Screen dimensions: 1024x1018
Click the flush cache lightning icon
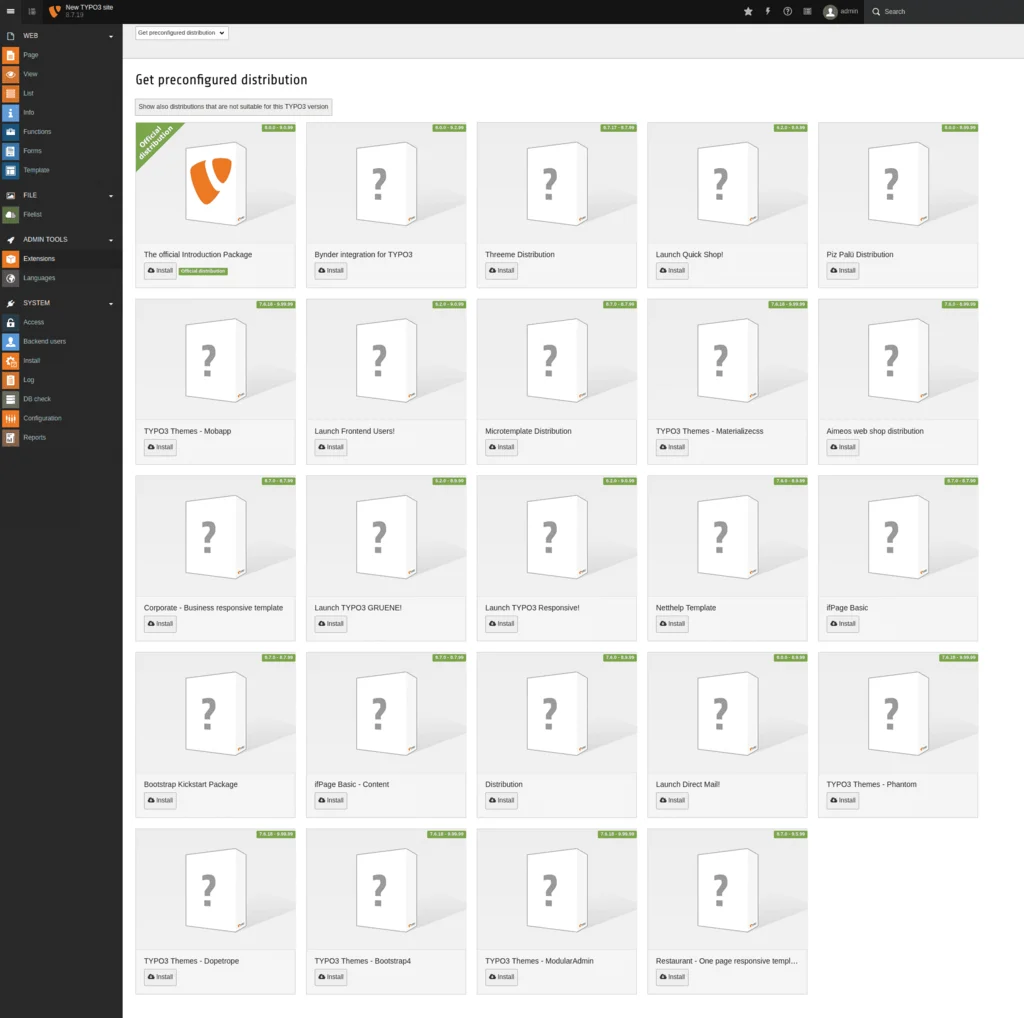768,11
